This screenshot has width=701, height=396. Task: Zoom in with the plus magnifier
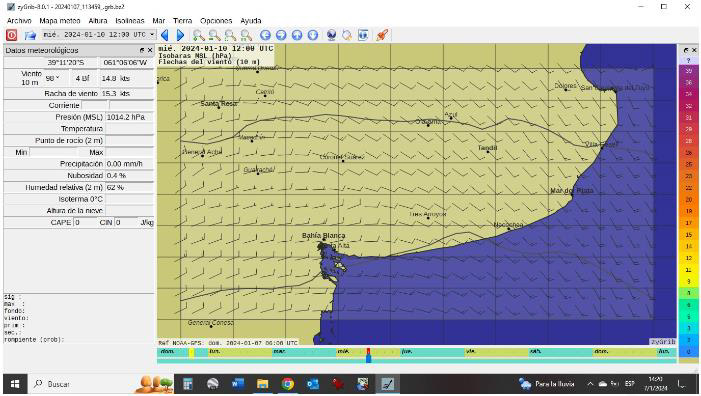coord(198,35)
